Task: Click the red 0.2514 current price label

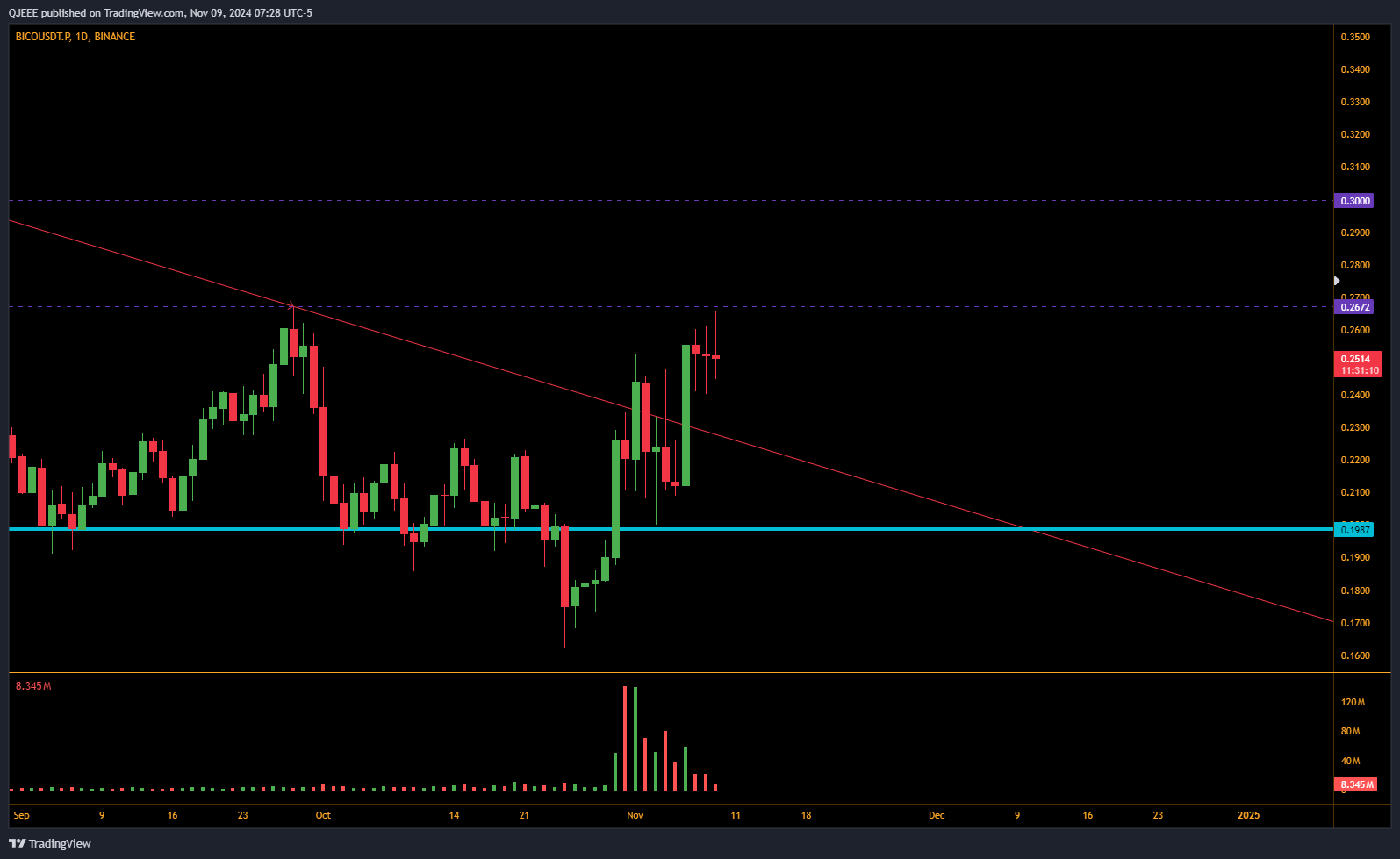Action: (1358, 364)
